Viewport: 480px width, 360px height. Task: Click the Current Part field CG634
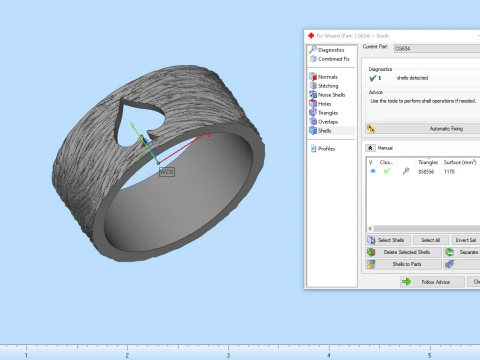(437, 49)
